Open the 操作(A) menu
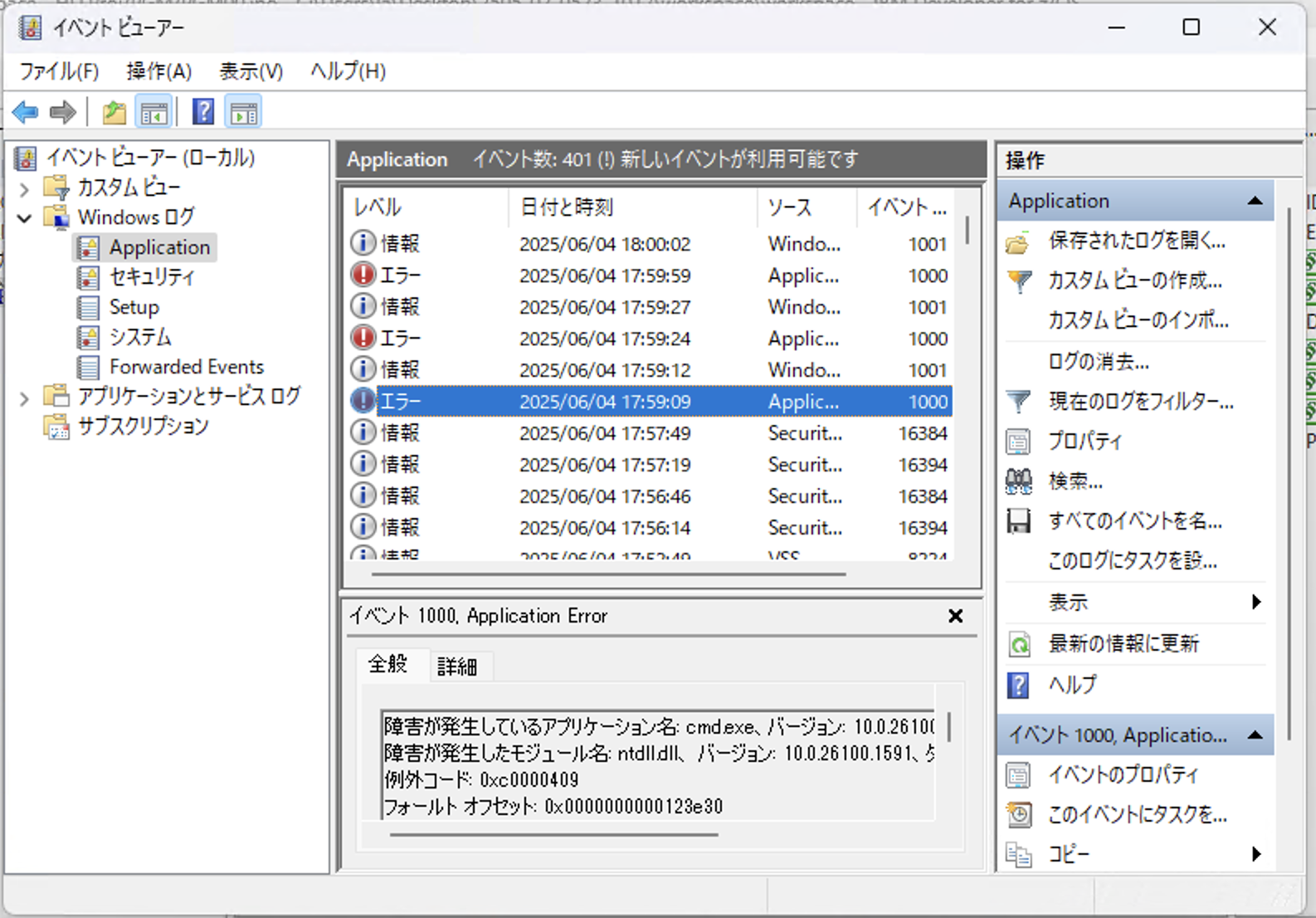Viewport: 1316px width, 918px height. tap(158, 71)
